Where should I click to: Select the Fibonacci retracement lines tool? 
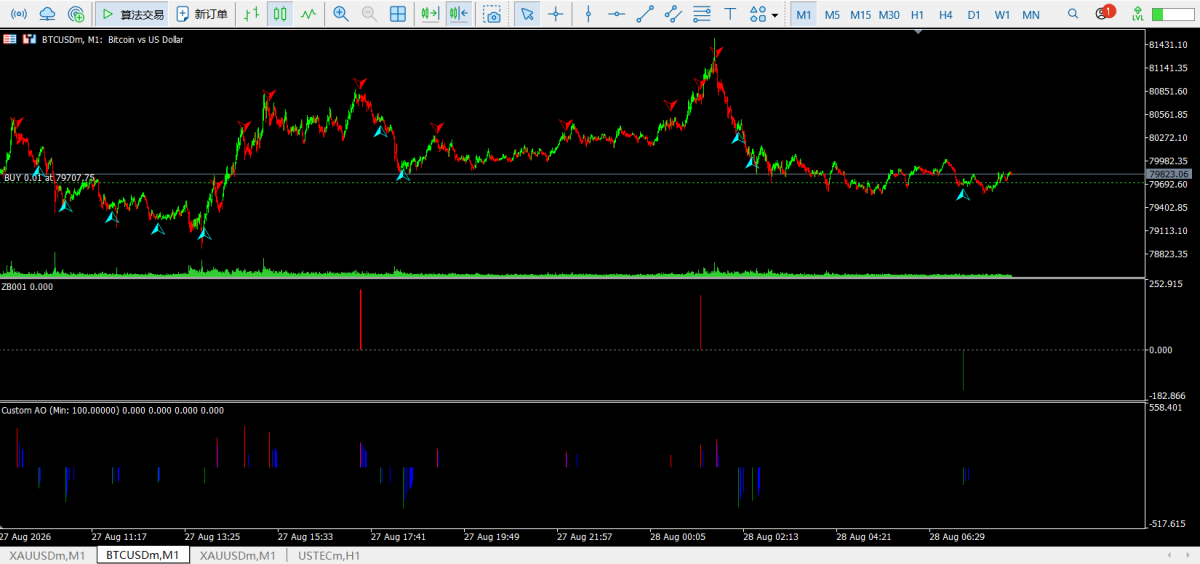click(702, 14)
